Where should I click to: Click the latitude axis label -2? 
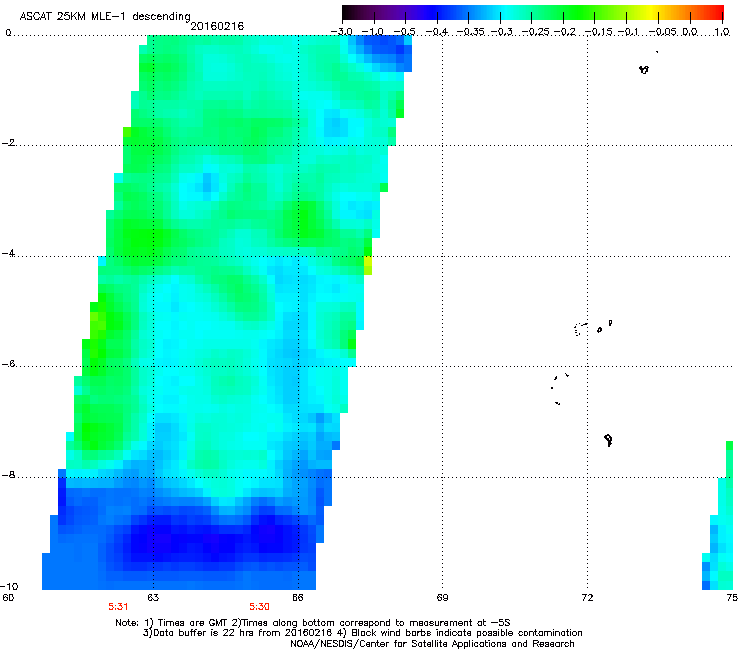click(x=8, y=143)
